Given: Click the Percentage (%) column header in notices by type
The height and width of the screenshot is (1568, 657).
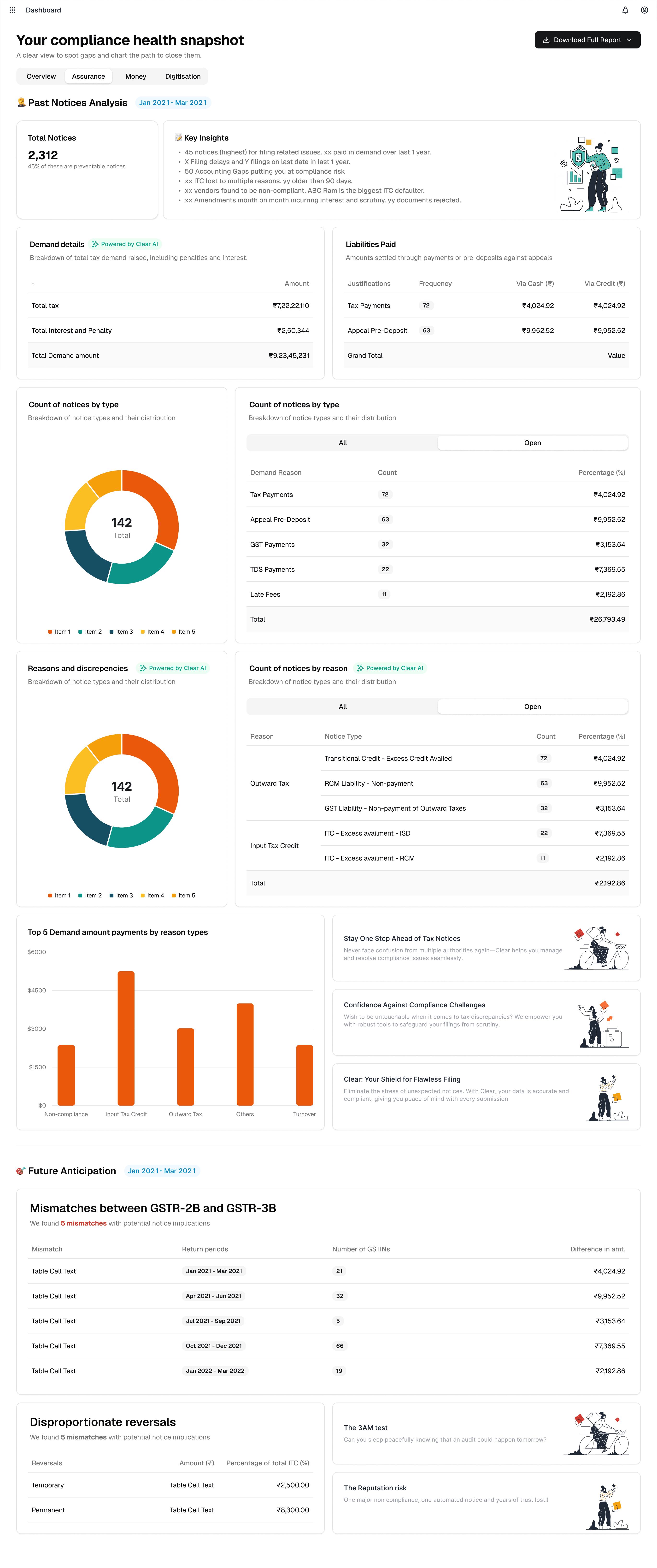Looking at the screenshot, I should pos(602,473).
